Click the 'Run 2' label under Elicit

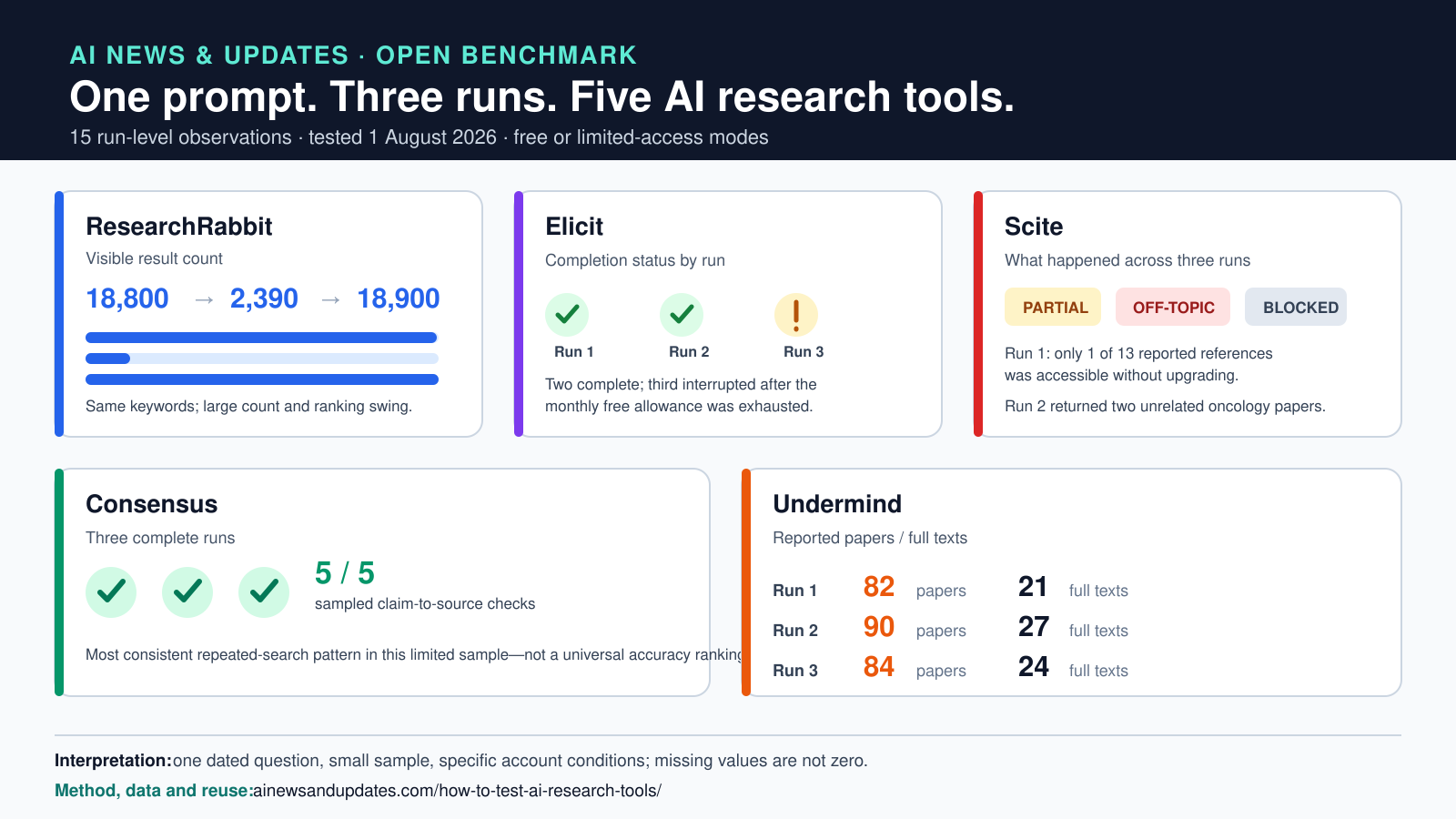click(x=689, y=352)
